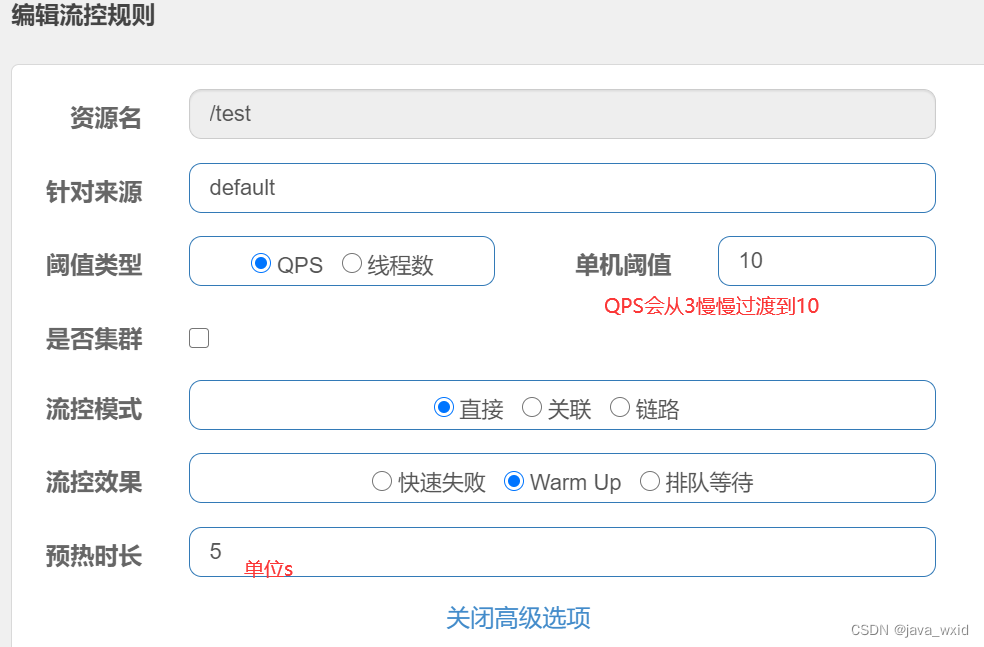Viewport: 984px width, 647px height.
Task: Choose the 直接 flow control mode
Action: [x=443, y=407]
